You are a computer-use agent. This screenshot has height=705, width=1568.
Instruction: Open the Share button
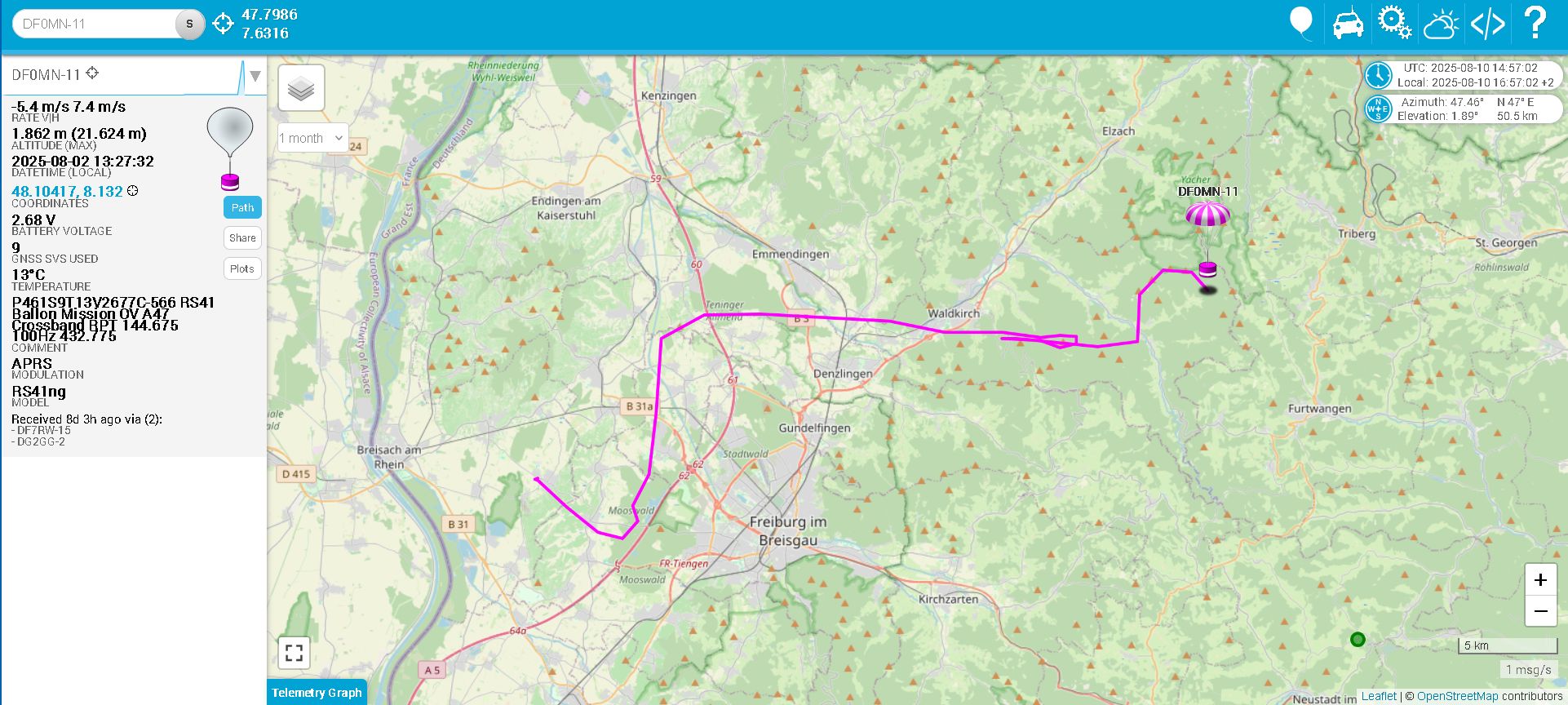pos(242,237)
